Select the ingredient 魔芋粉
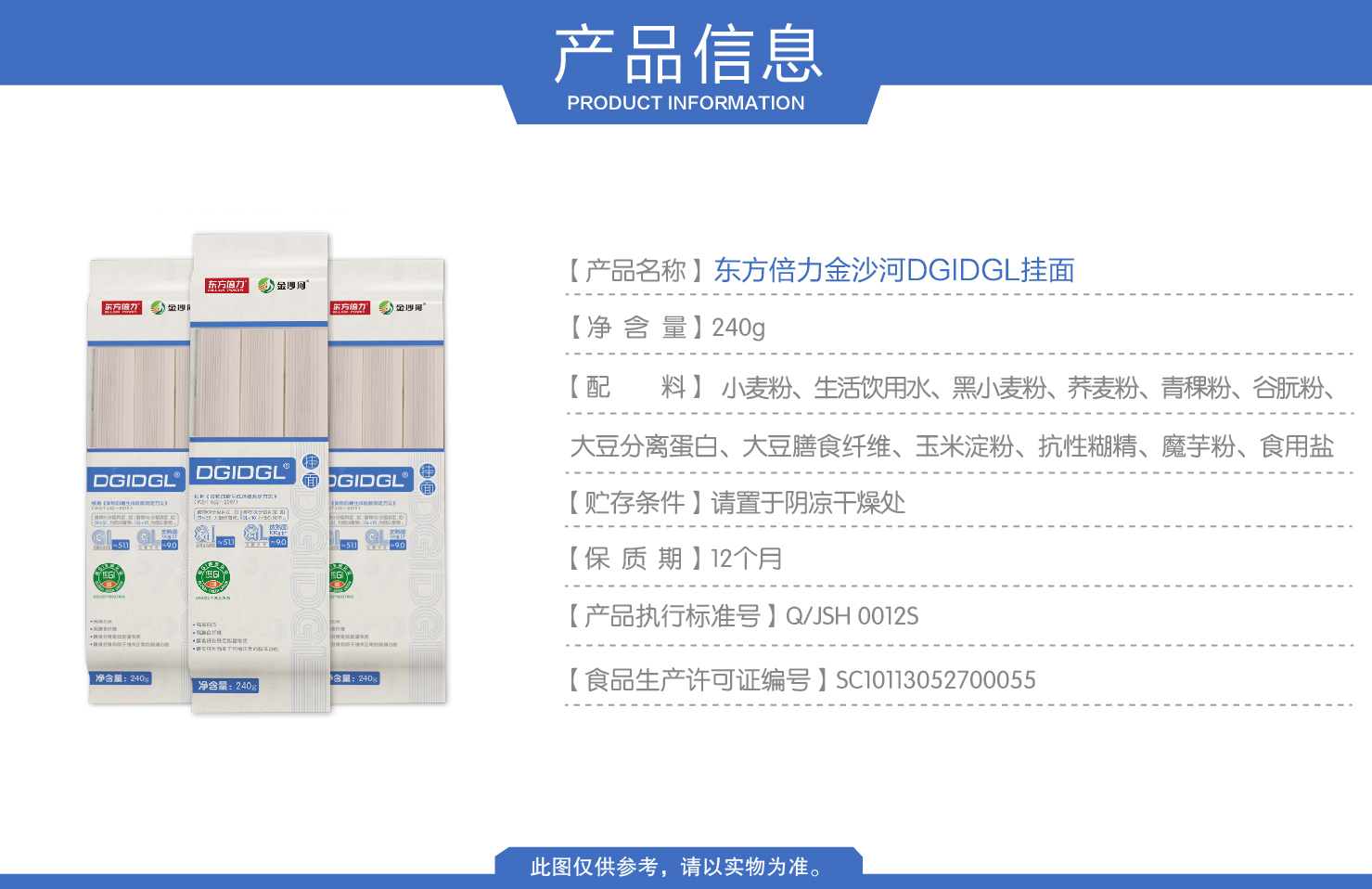The image size is (1372, 889). point(1199,446)
